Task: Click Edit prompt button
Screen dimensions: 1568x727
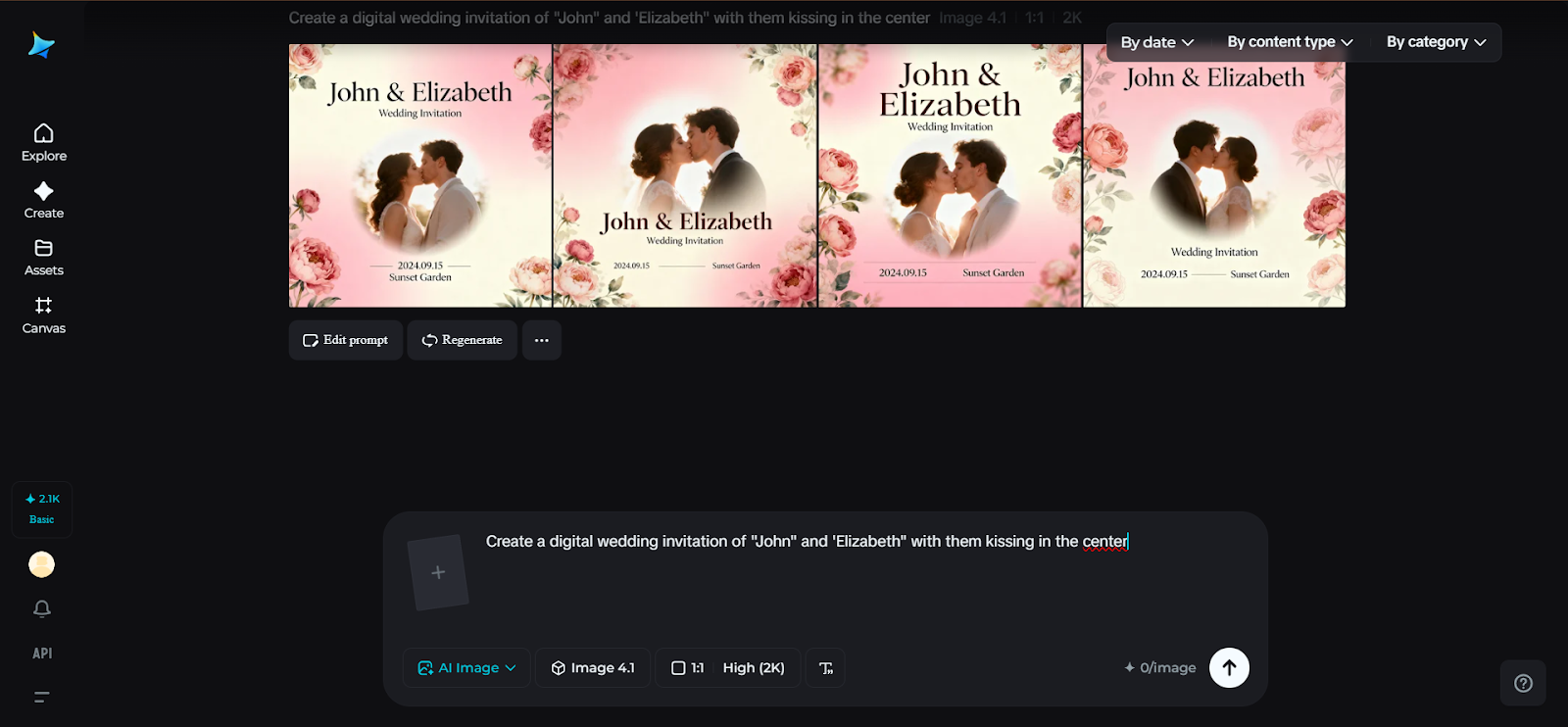Action: tap(346, 340)
